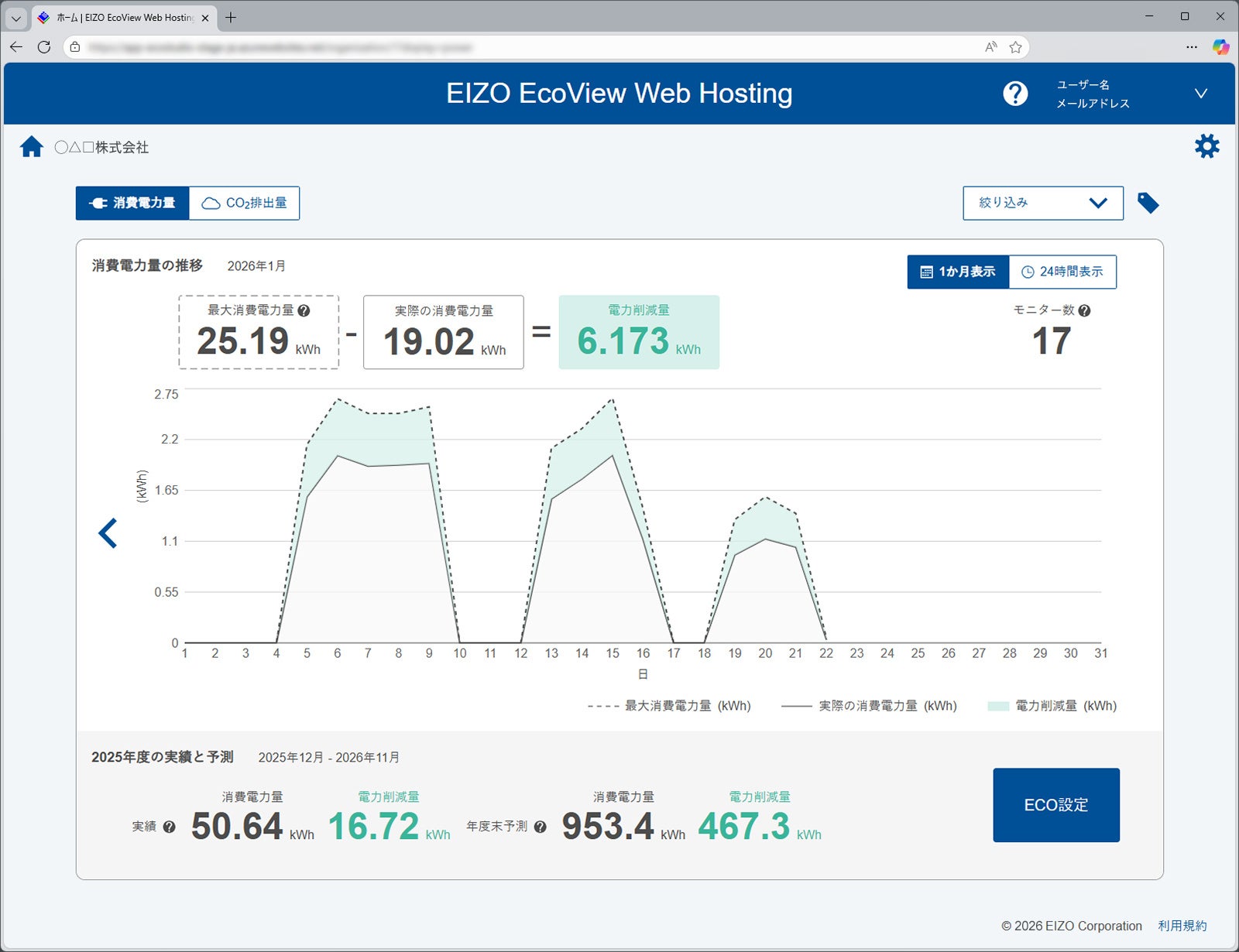1239x952 pixels.
Task: Switch to CO2排出量 view
Action: coord(244,203)
